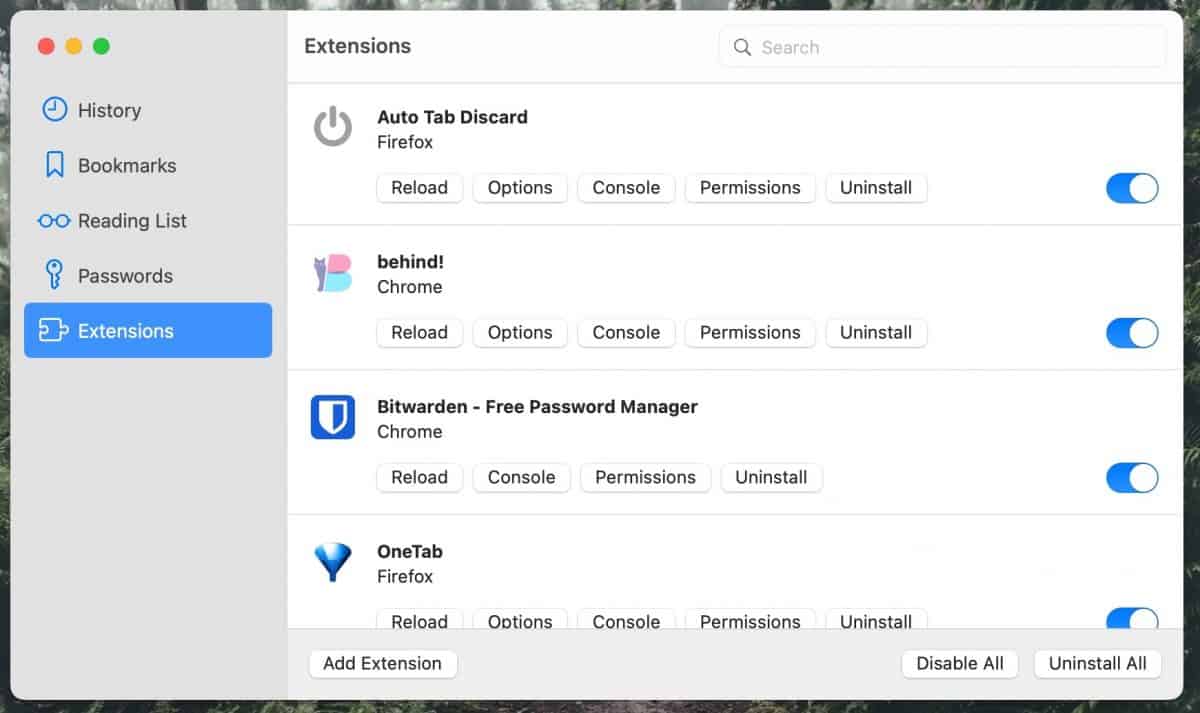Reload the Auto Tab Discard extension
This screenshot has height=713, width=1200.
pyautogui.click(x=419, y=188)
